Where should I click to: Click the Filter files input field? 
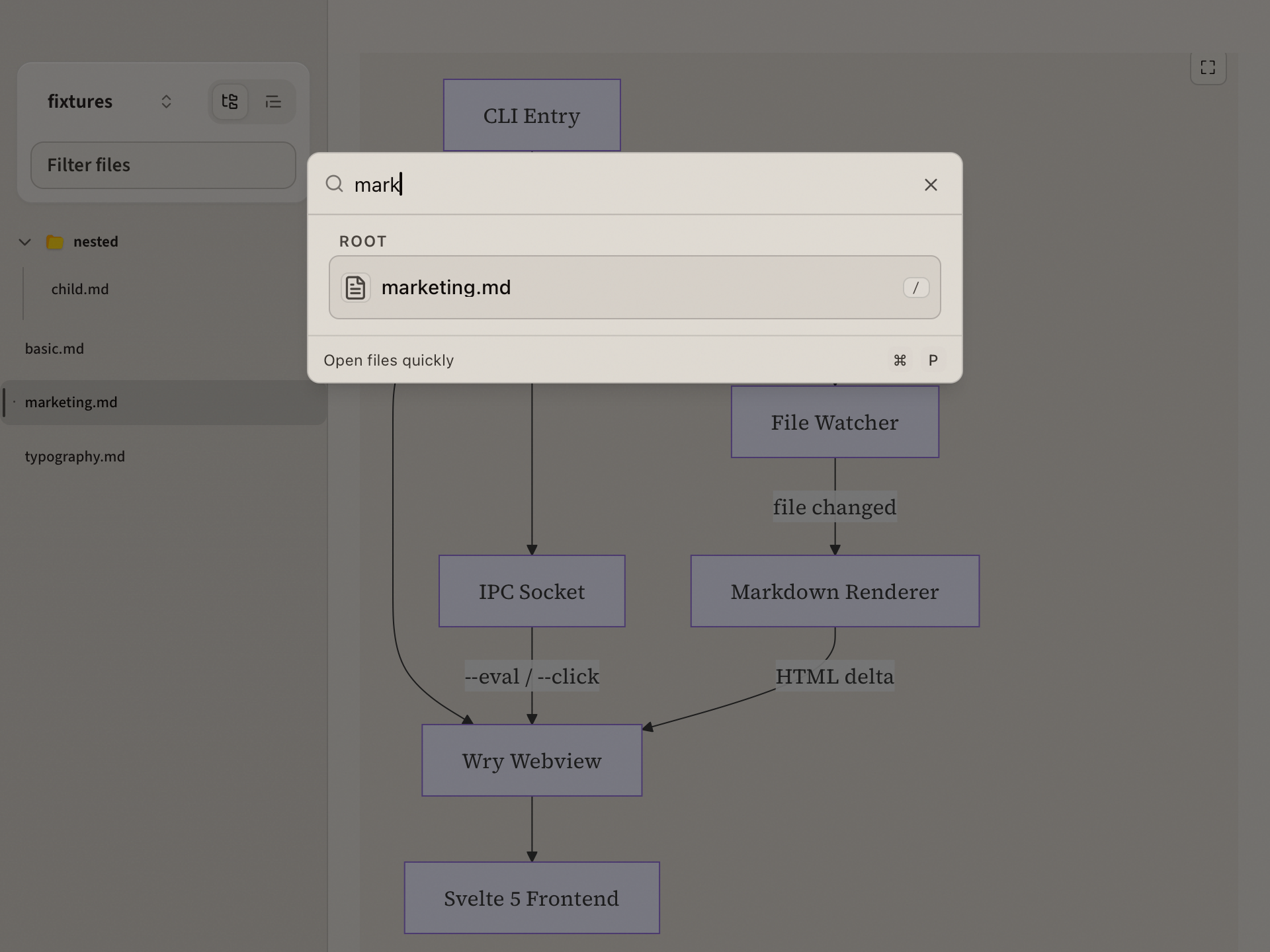coord(163,165)
